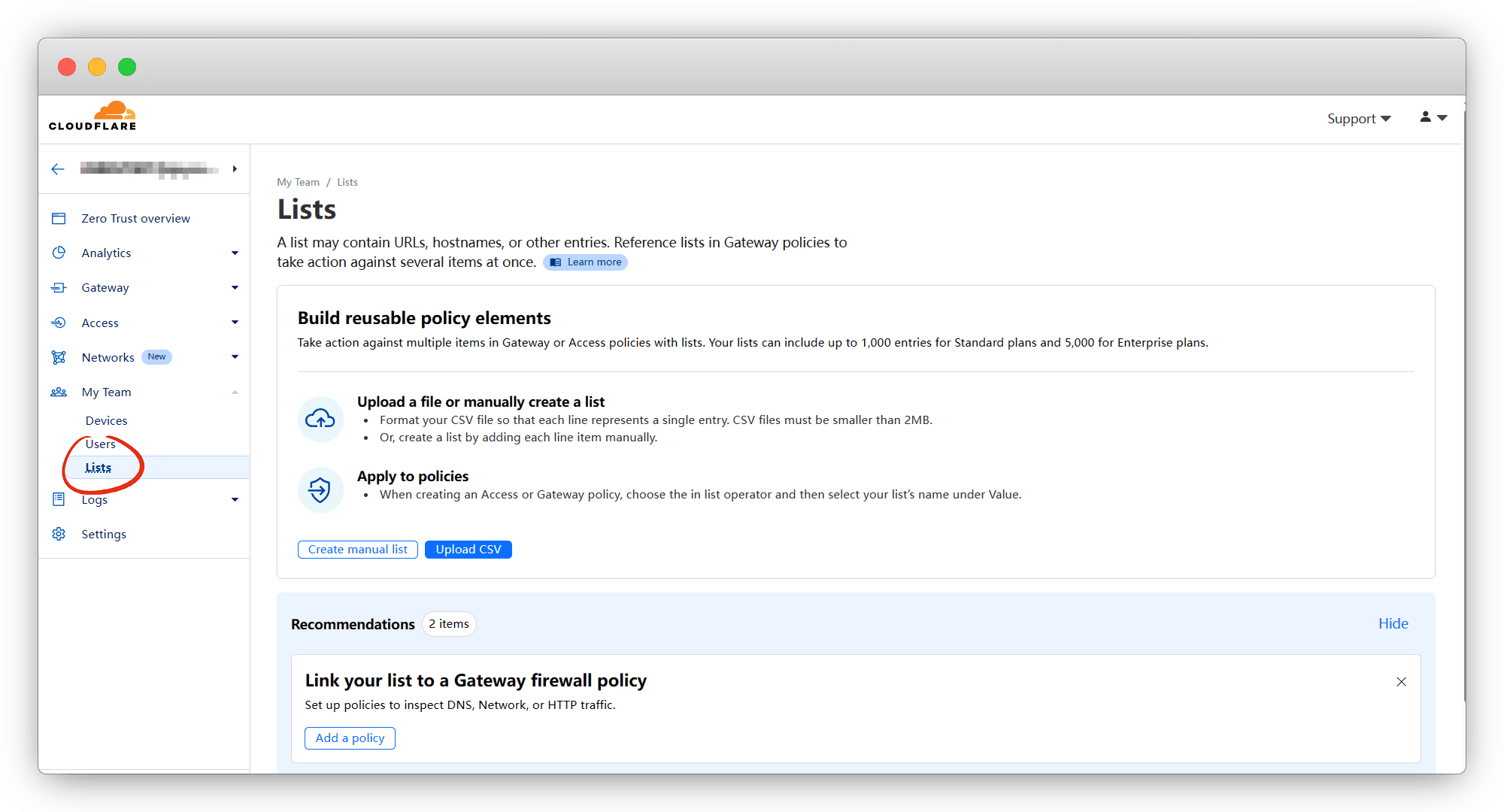Expand the Access menu section
The image size is (1504, 812).
[235, 323]
